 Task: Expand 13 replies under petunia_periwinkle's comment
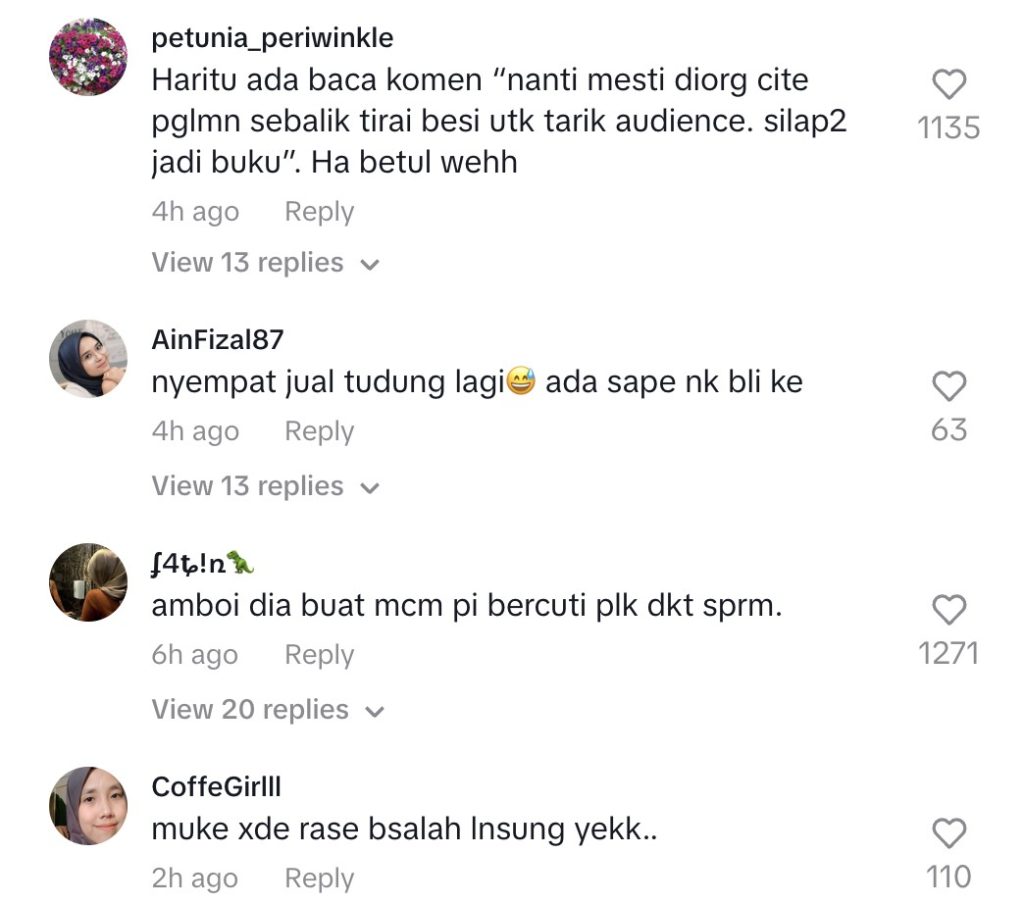[x=265, y=263]
